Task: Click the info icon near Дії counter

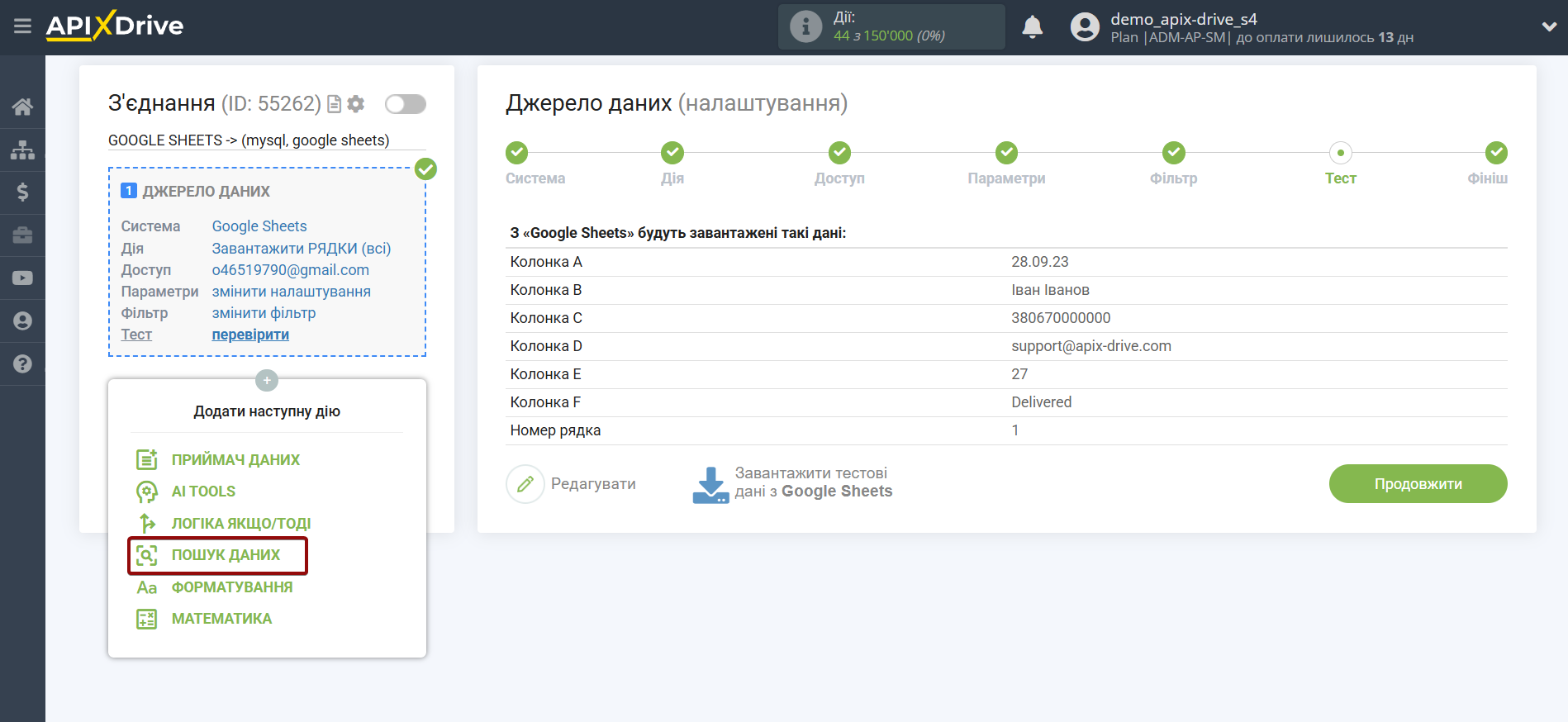Action: click(x=805, y=26)
